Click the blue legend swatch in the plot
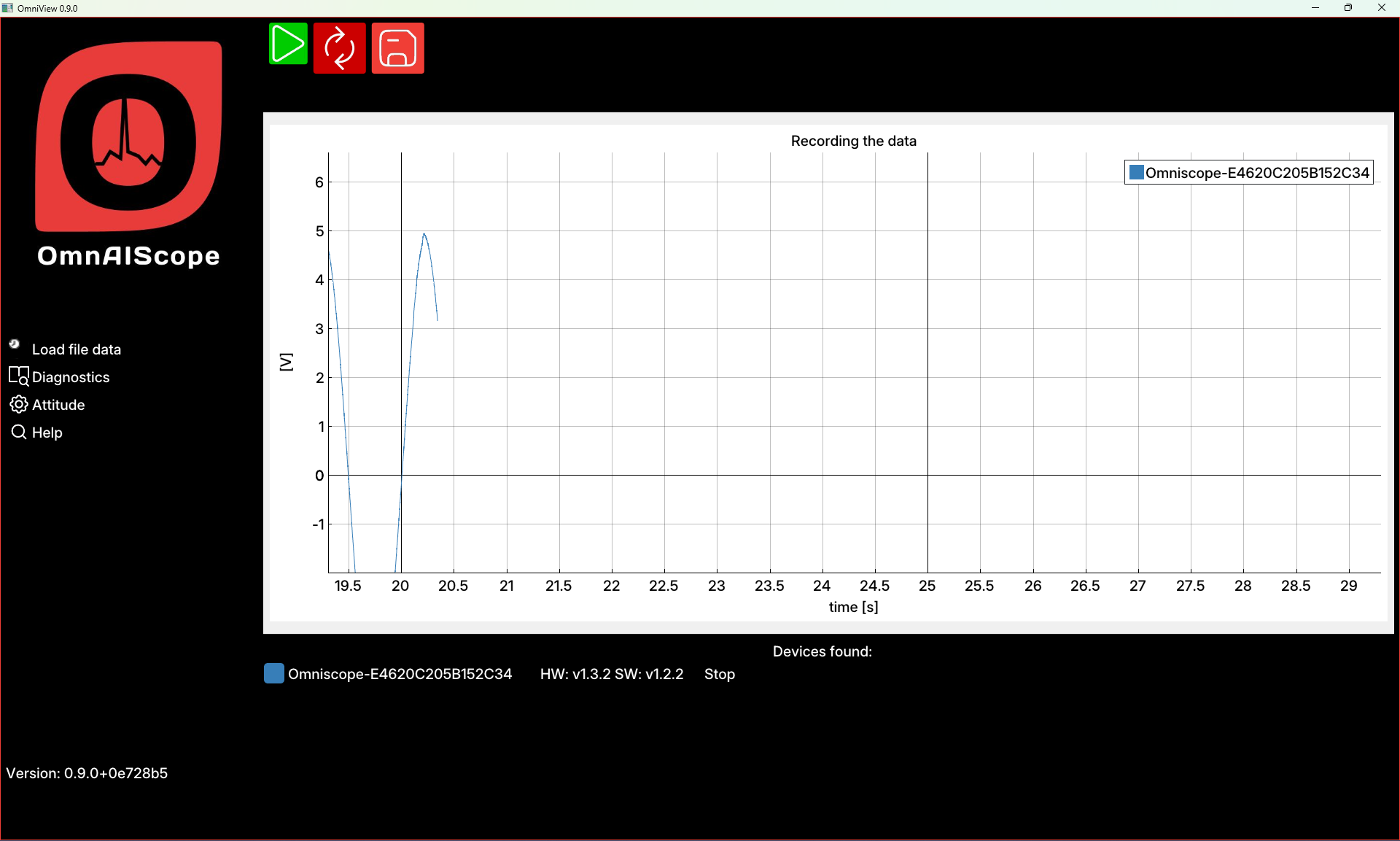 [x=1136, y=172]
